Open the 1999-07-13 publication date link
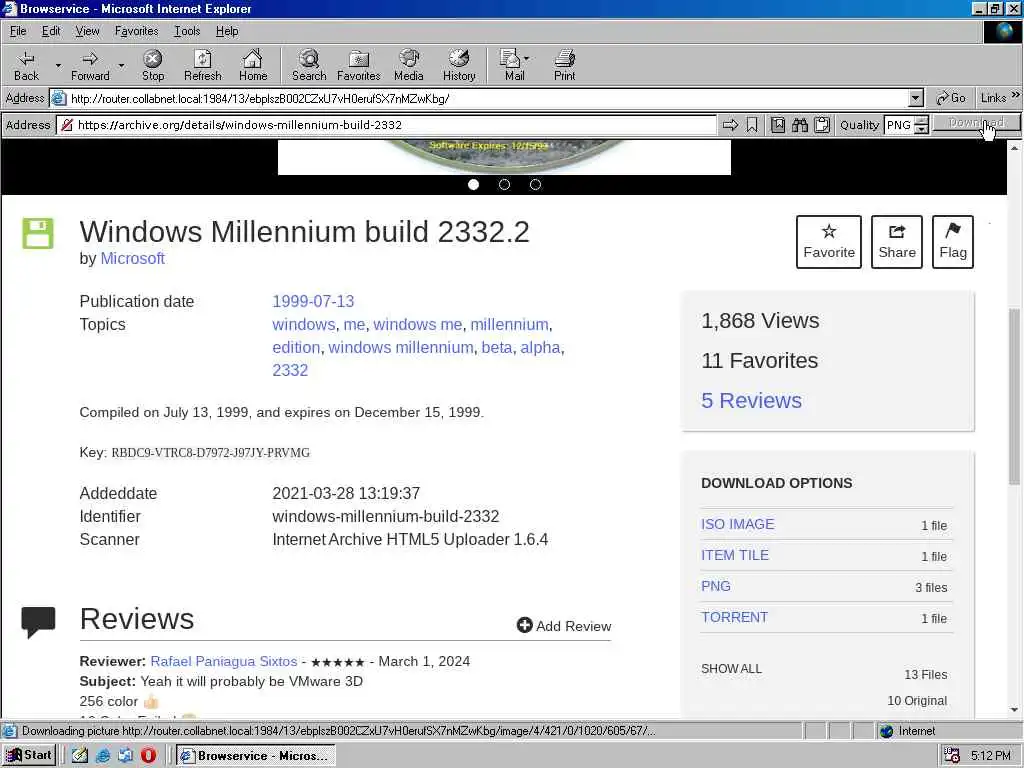The image size is (1024, 768). [x=313, y=301]
